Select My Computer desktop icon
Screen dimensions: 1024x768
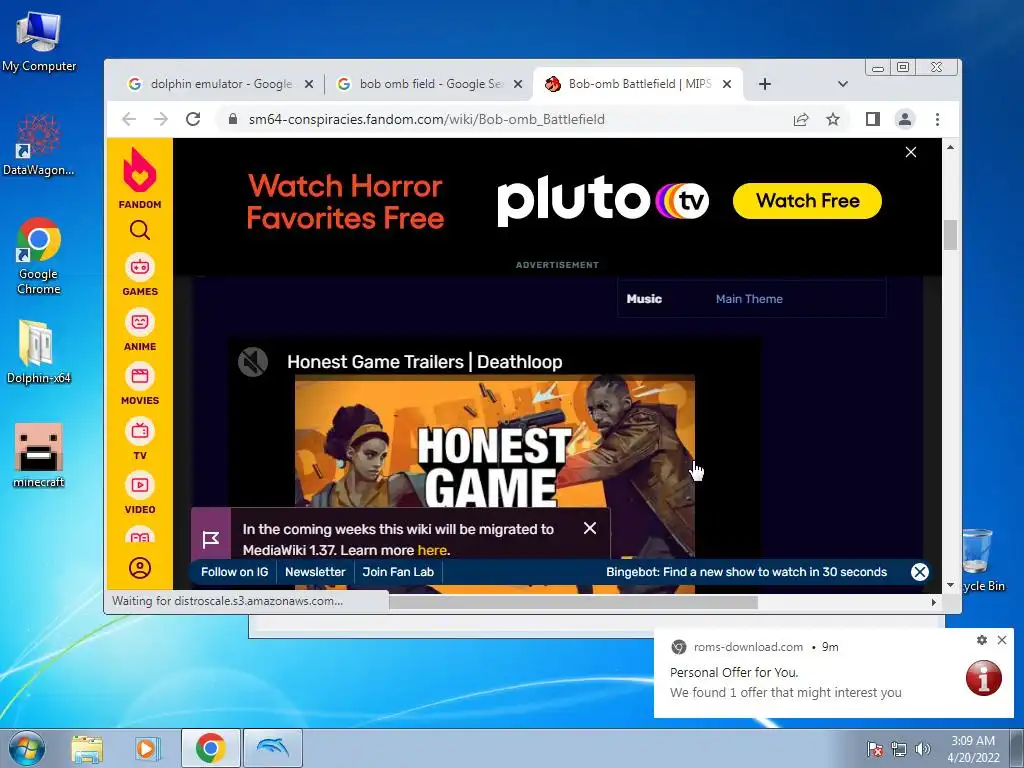[x=39, y=42]
